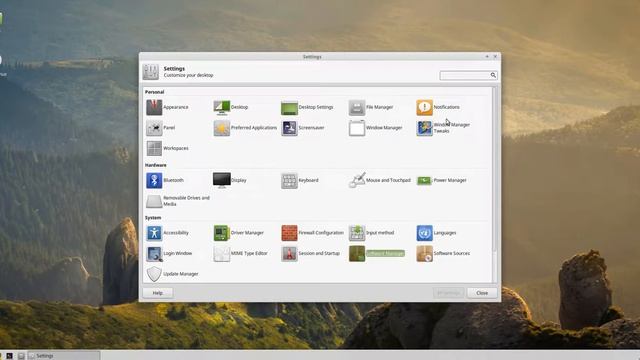Viewport: 640px width, 360px height.
Task: Open the Appearance settings icon
Action: (154, 107)
